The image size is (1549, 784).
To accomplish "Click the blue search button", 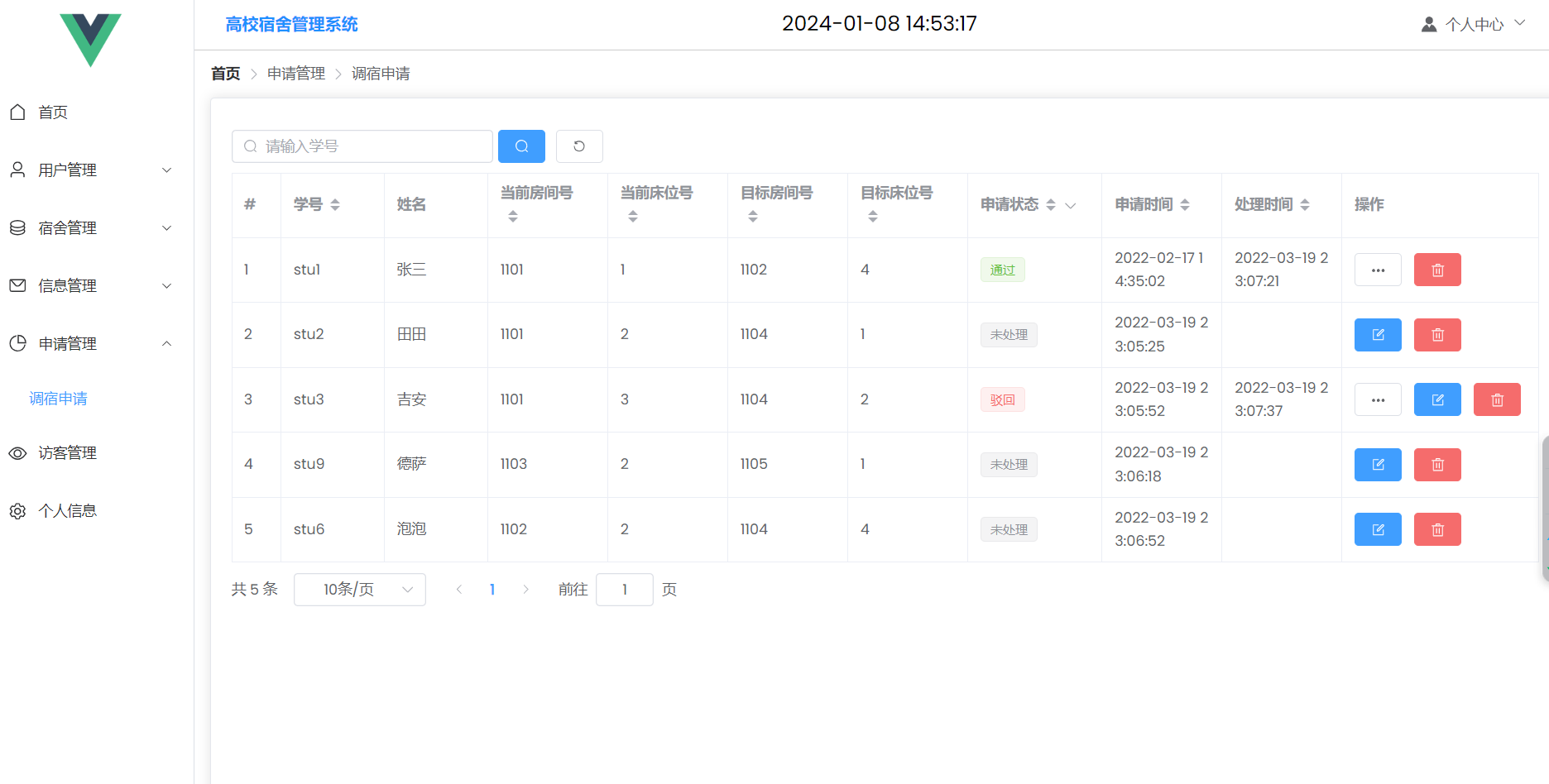I will [521, 146].
